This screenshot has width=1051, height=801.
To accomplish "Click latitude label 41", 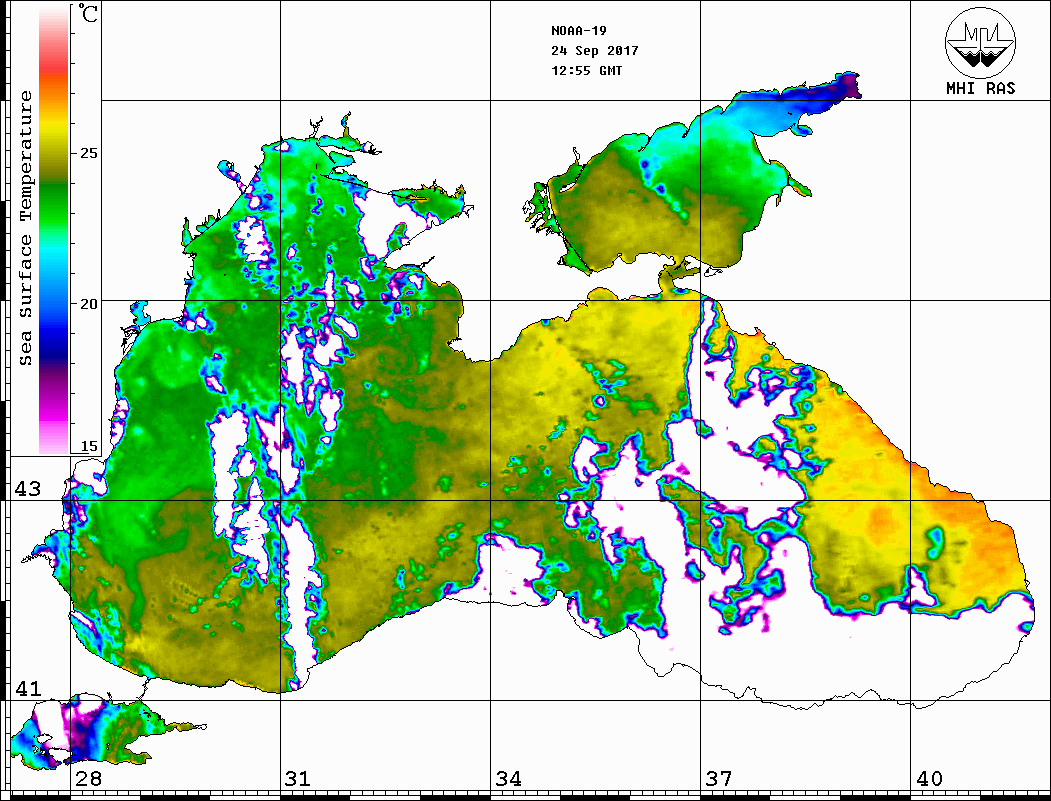I will [x=28, y=689].
